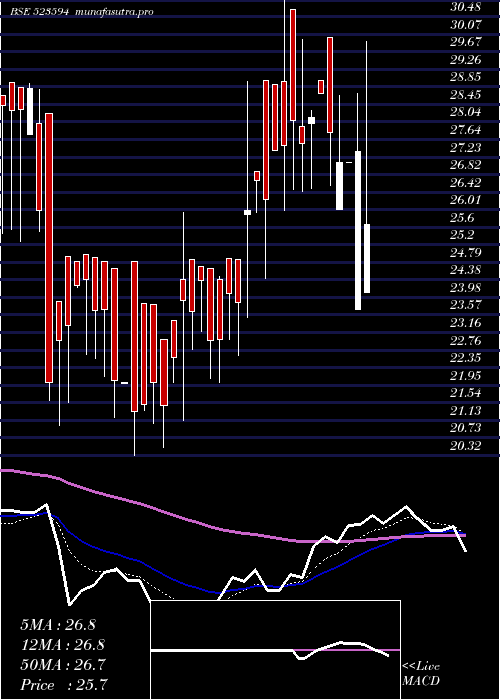Screen dimensions: 500x700
Task: Click the BSE 528594 ticker label
Action: (x=40, y=12)
